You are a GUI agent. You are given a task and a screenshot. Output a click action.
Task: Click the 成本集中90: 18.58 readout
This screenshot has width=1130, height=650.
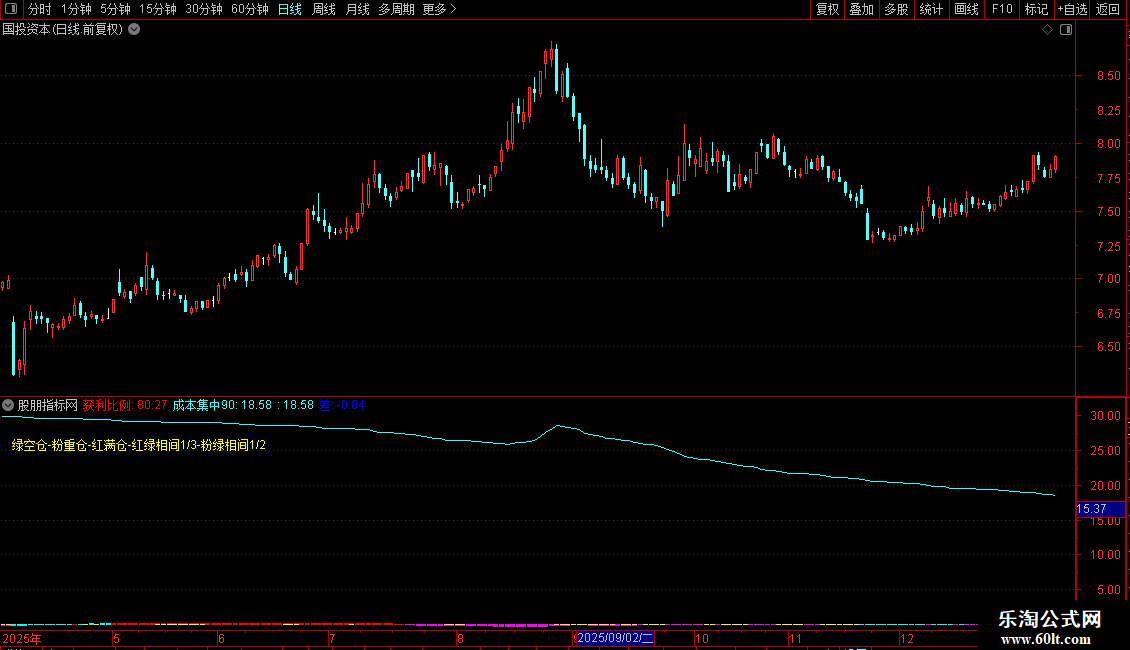click(222, 405)
